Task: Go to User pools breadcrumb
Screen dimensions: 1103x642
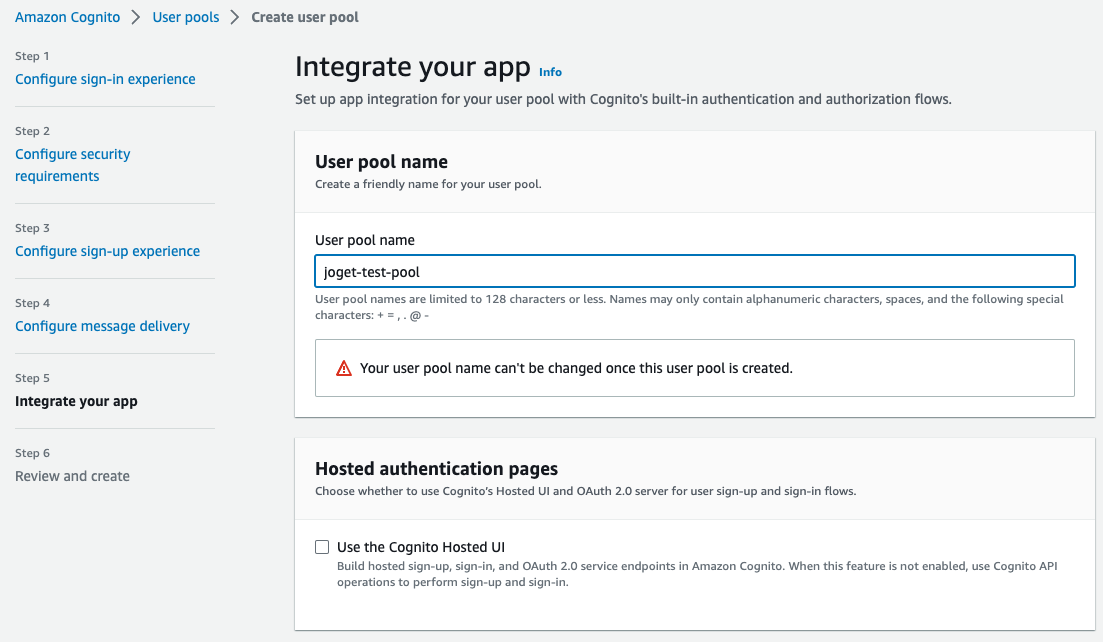Action: [186, 17]
